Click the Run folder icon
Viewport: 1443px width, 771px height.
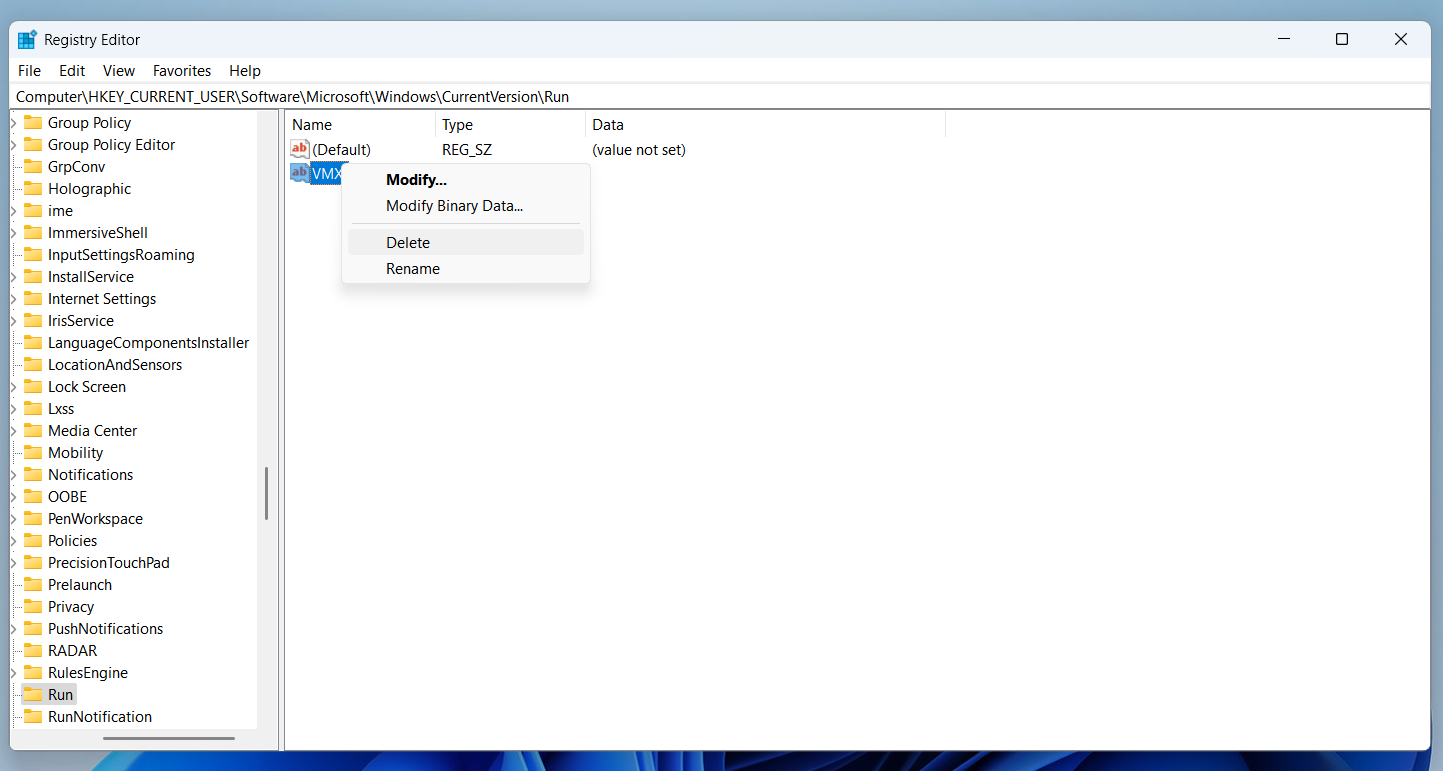33,695
